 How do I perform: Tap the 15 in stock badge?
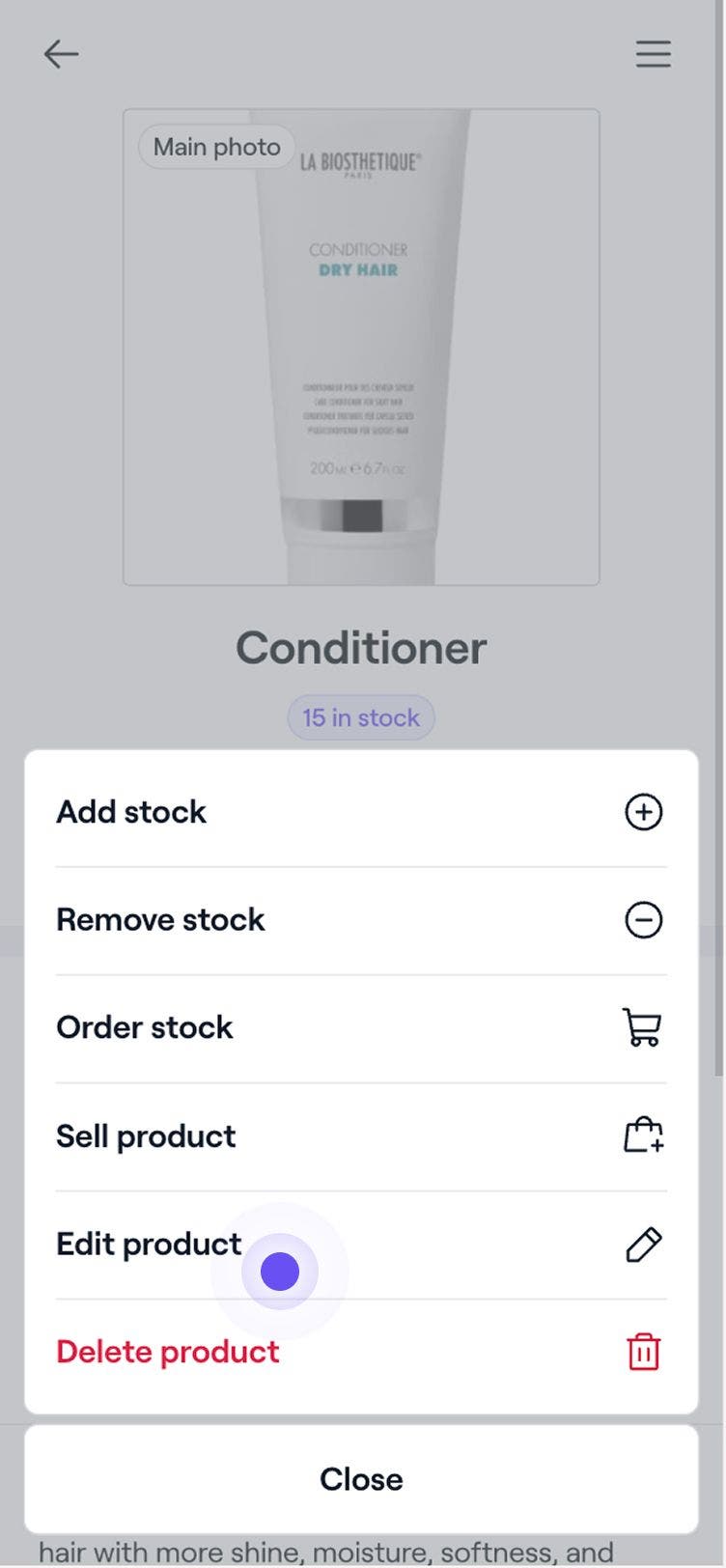point(361,718)
